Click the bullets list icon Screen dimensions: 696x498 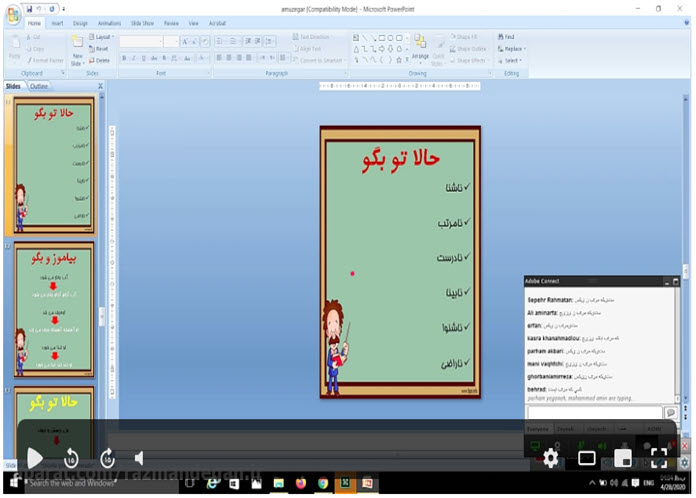(x=220, y=41)
